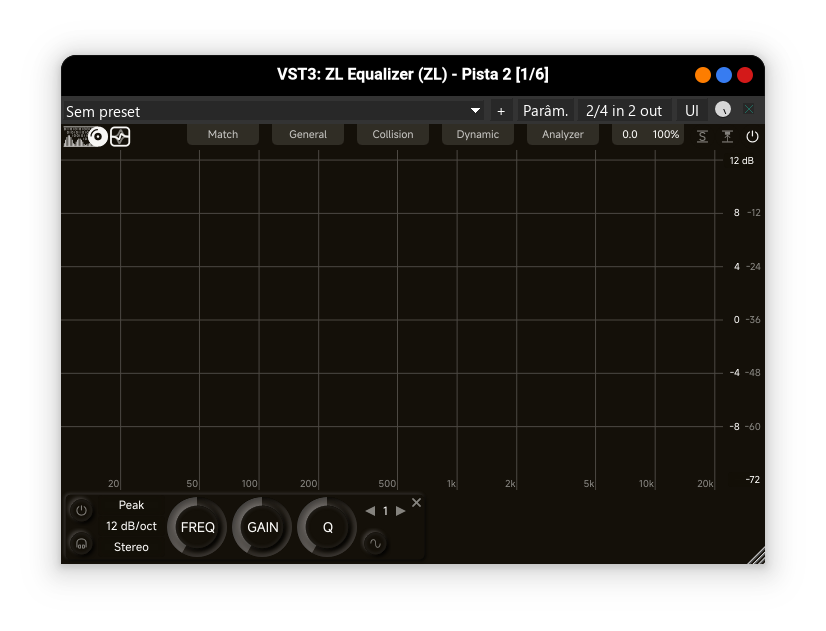Click the globe icon near UI button
The width and height of the screenshot is (826, 631).
point(722,110)
